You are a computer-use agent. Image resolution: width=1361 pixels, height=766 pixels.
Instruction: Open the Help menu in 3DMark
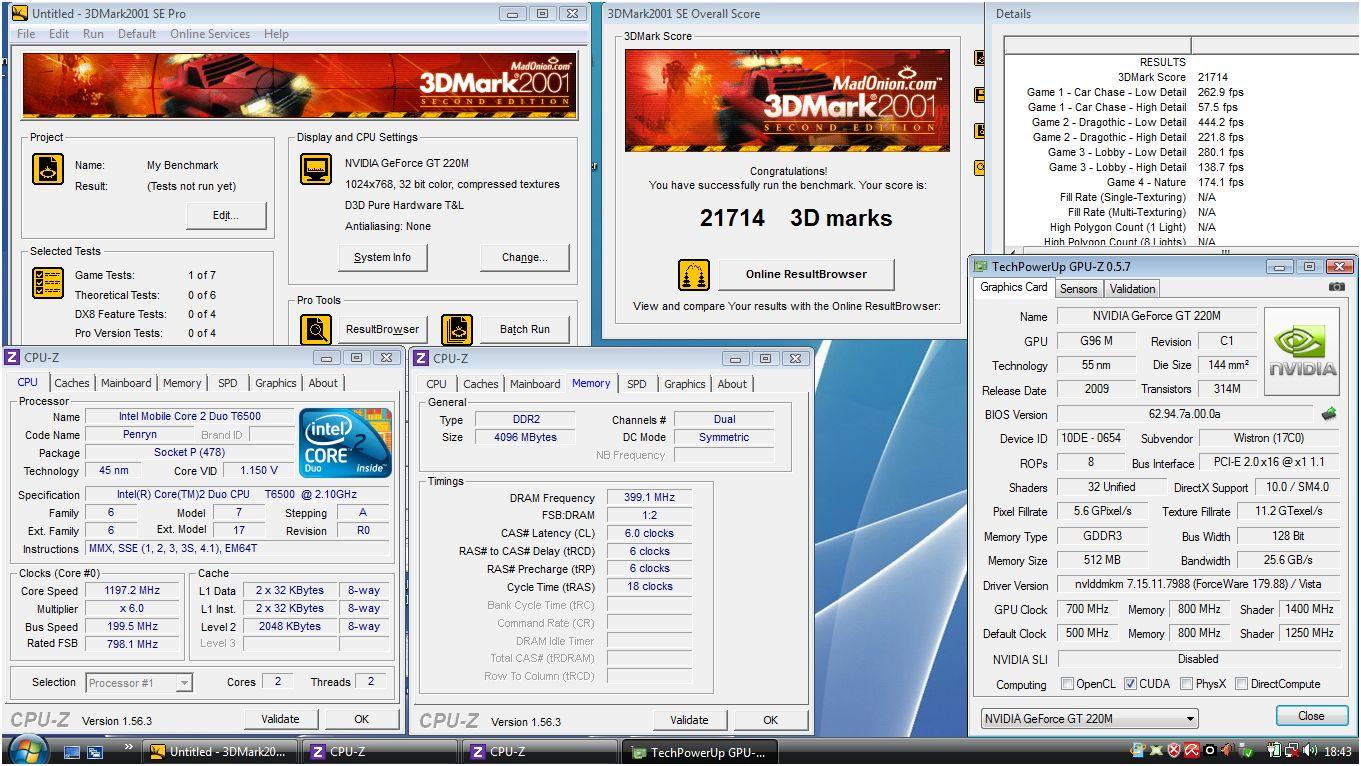click(x=276, y=34)
